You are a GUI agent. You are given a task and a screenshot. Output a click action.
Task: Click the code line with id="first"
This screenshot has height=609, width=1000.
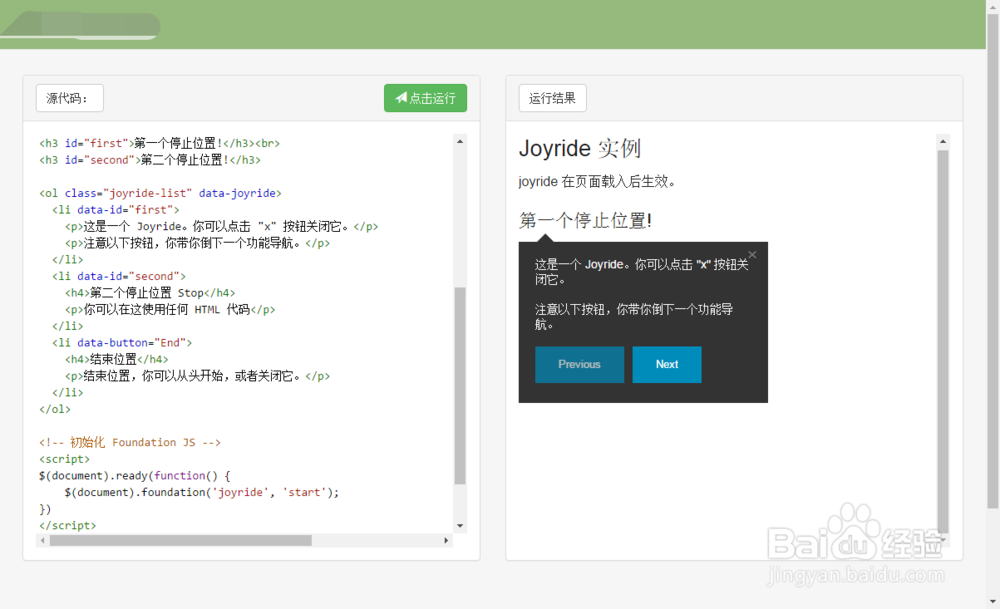(159, 143)
